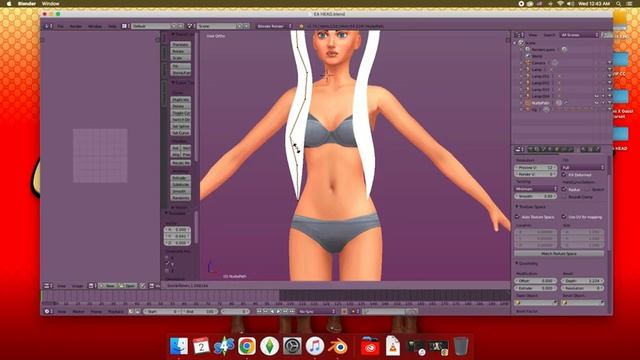Click the scene icon beside Scene field
Image resolution: width=640 pixels, height=360 pixels.
coord(190,26)
